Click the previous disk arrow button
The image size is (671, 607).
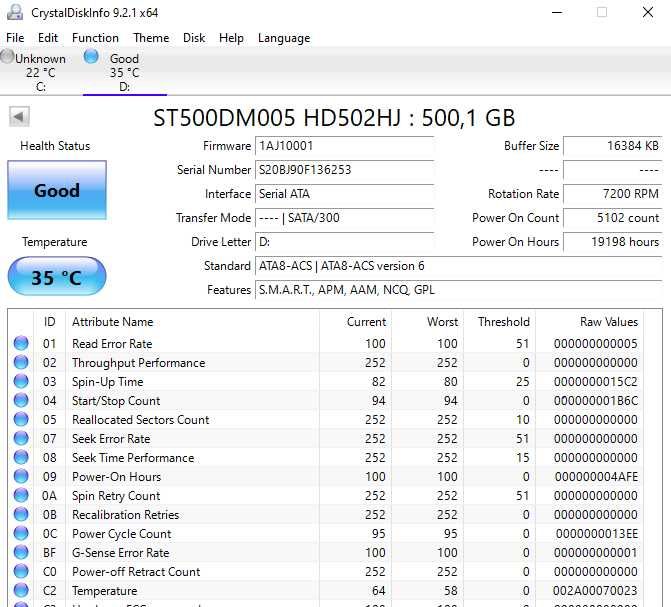pyautogui.click(x=19, y=116)
